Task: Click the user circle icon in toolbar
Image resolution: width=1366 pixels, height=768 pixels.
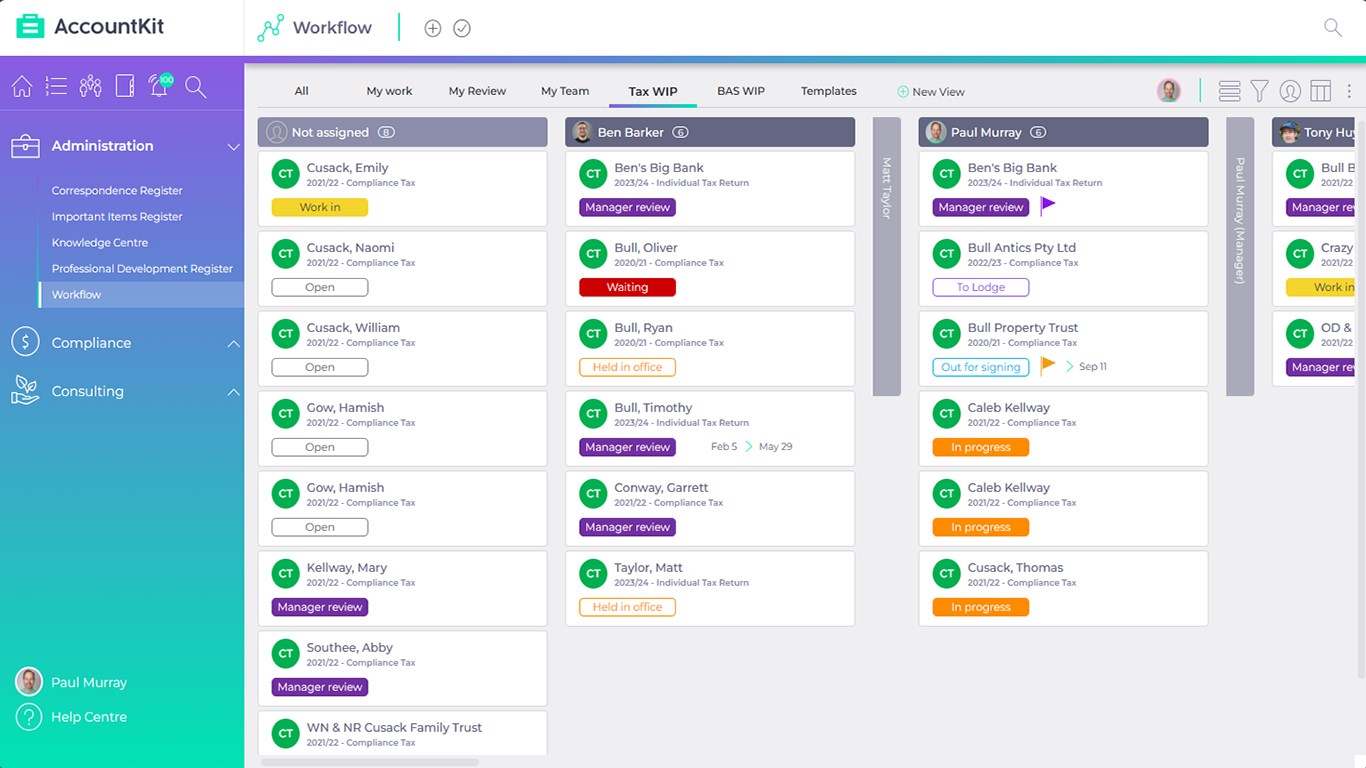Action: 1291,91
